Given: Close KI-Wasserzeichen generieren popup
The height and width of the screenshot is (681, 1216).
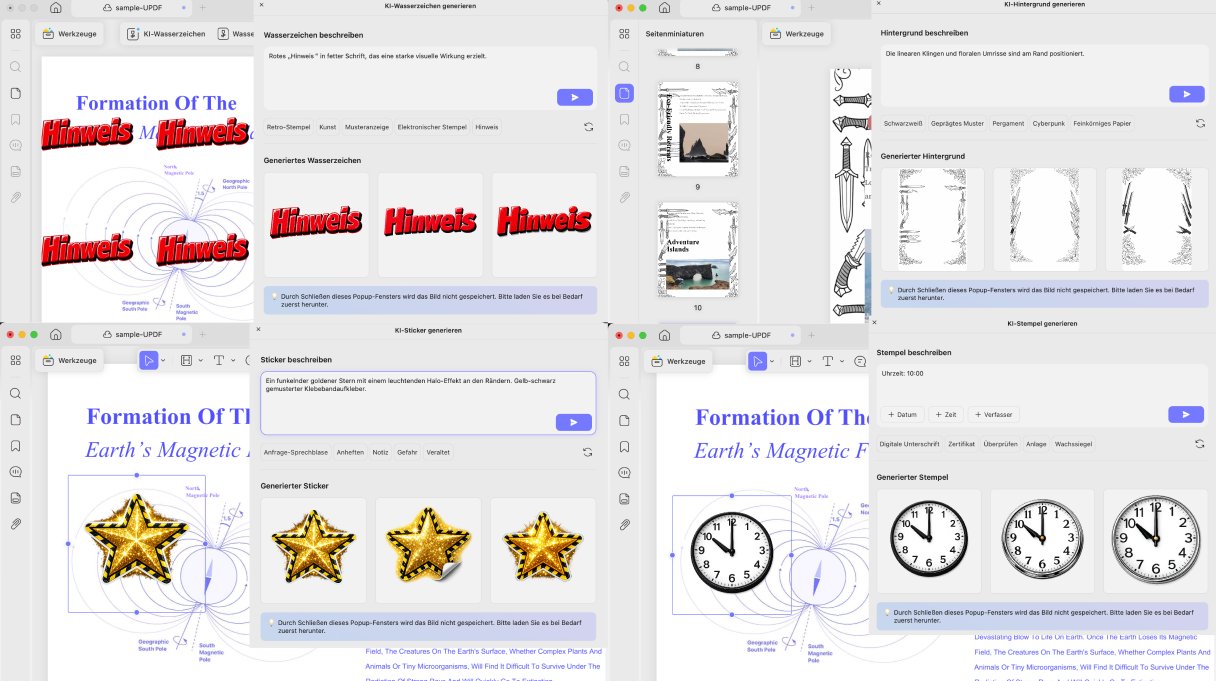Looking at the screenshot, I should (x=261, y=5).
